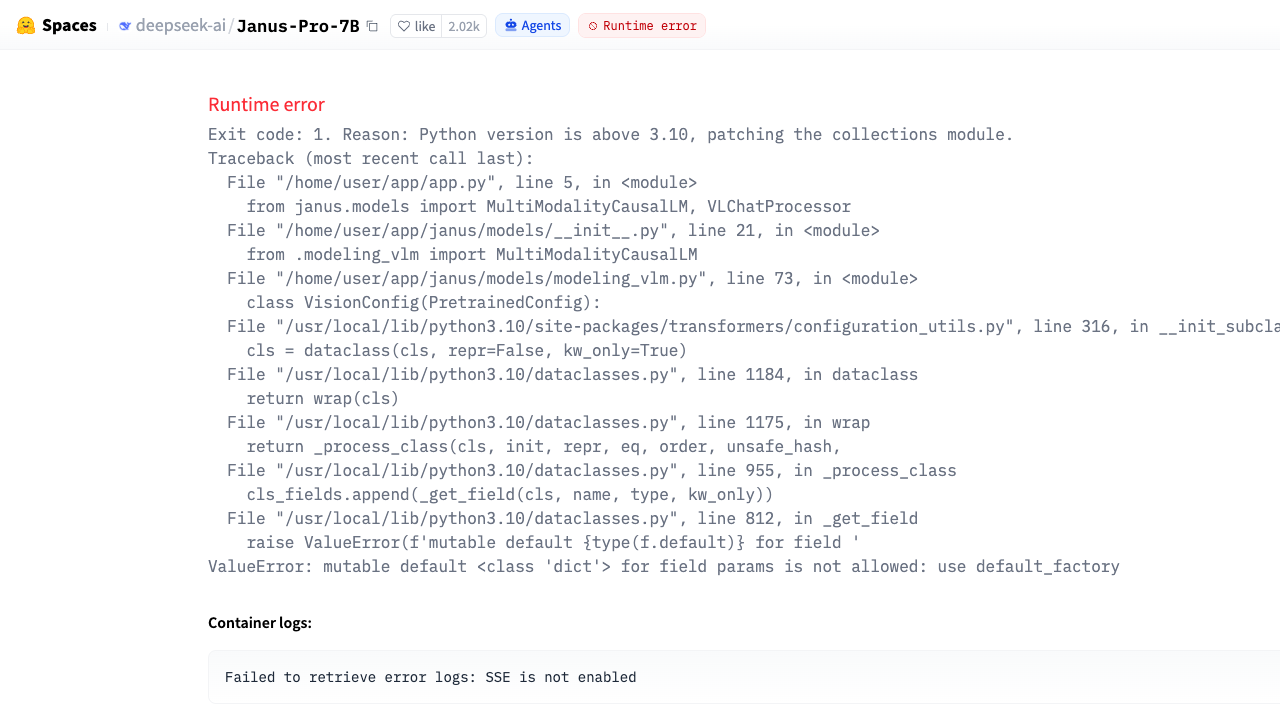Select the dataclasses.py line 812 row
This screenshot has width=1280, height=720.
[572, 519]
